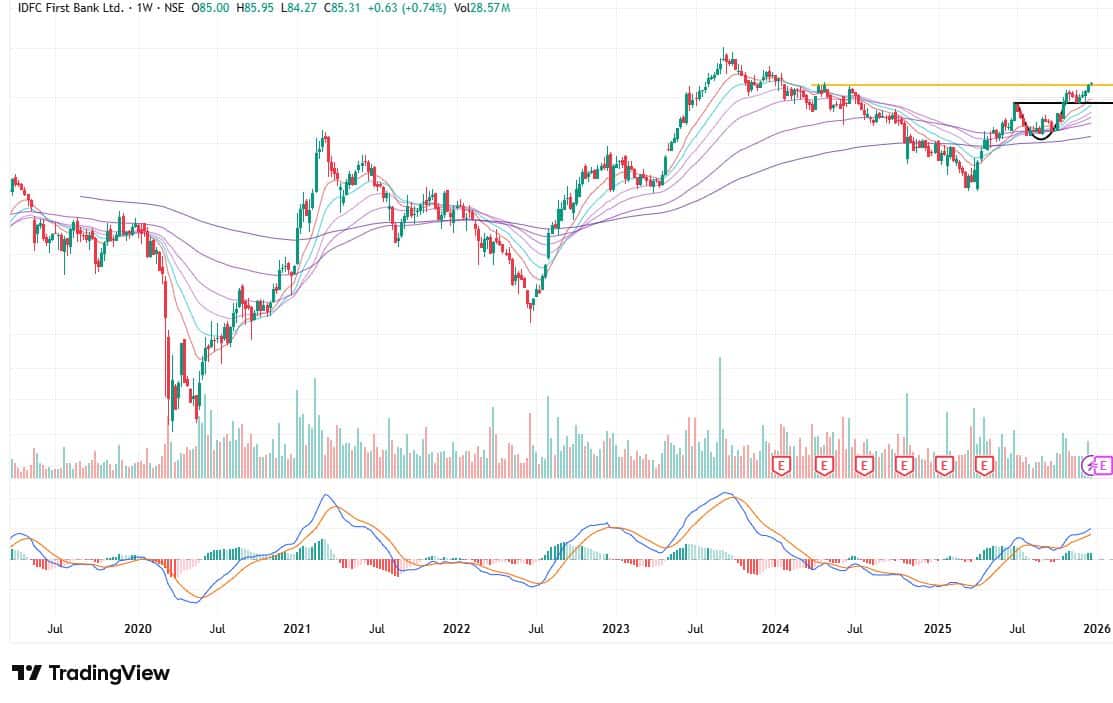Click the 2025 label on time axis
The height and width of the screenshot is (703, 1113).
point(937,628)
